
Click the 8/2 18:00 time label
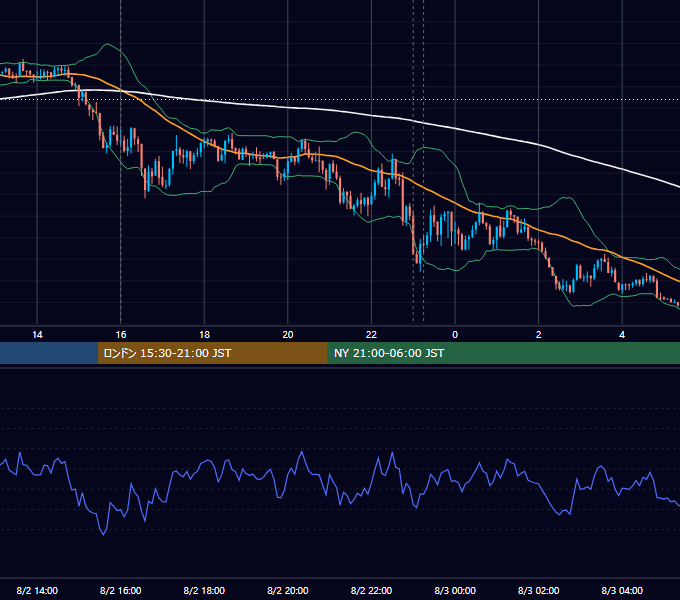click(204, 590)
